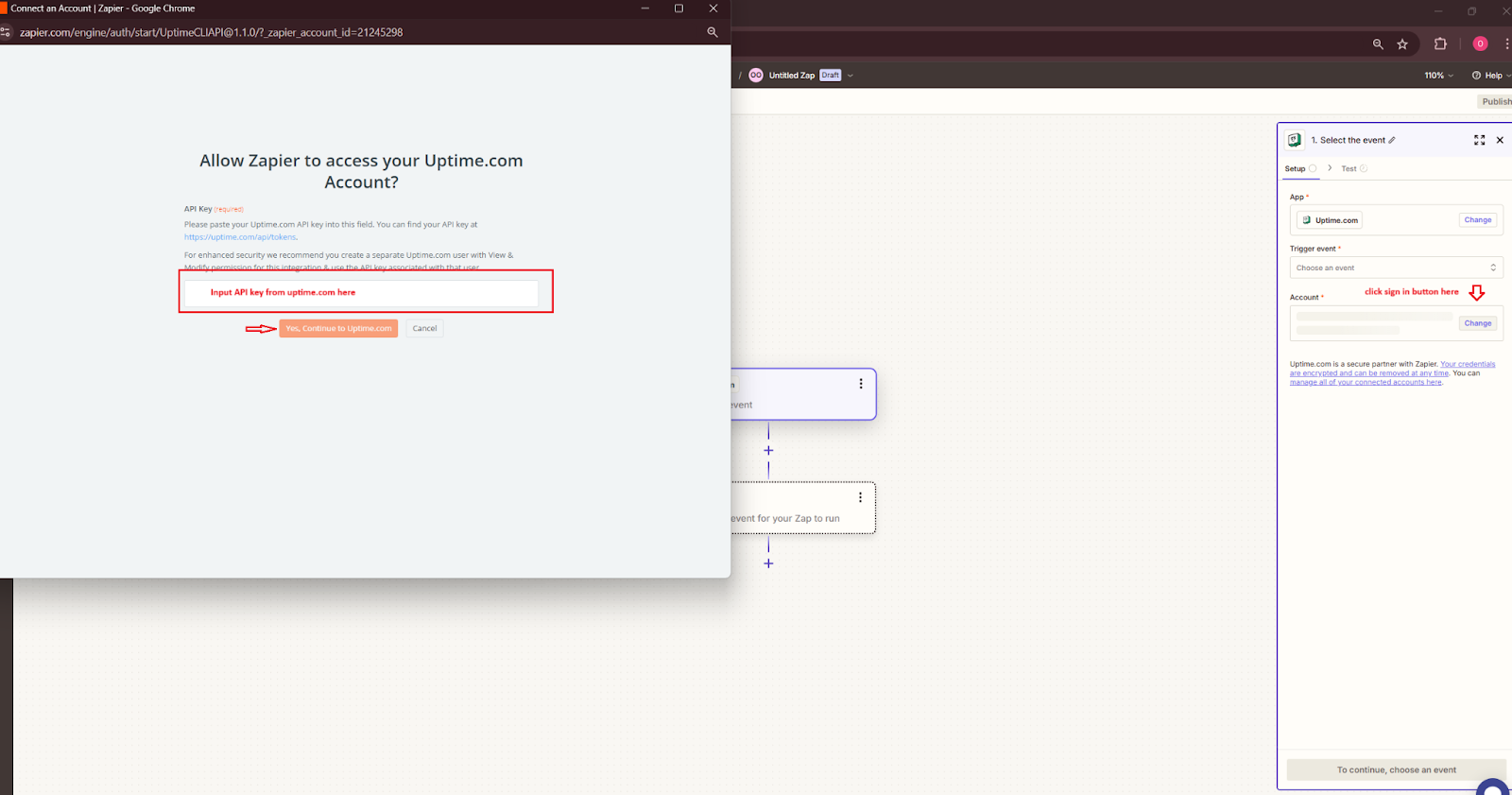The height and width of the screenshot is (795, 1512).
Task: Click the Uptime.com app chip
Action: tap(1330, 220)
